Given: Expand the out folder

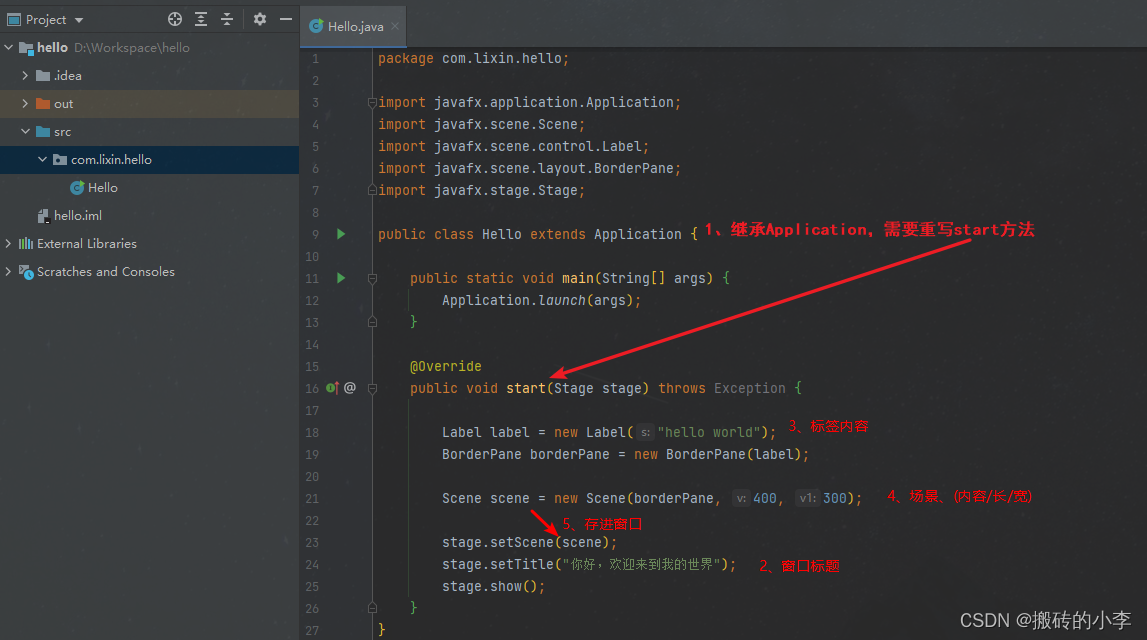Looking at the screenshot, I should click(25, 104).
